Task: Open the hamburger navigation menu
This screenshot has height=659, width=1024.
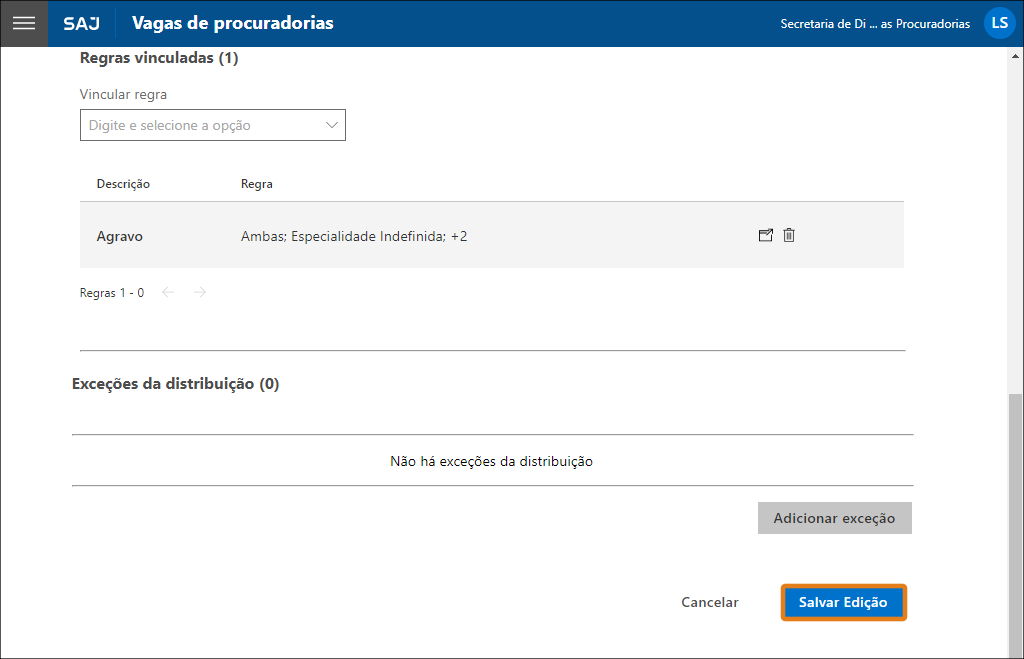Action: click(x=23, y=23)
